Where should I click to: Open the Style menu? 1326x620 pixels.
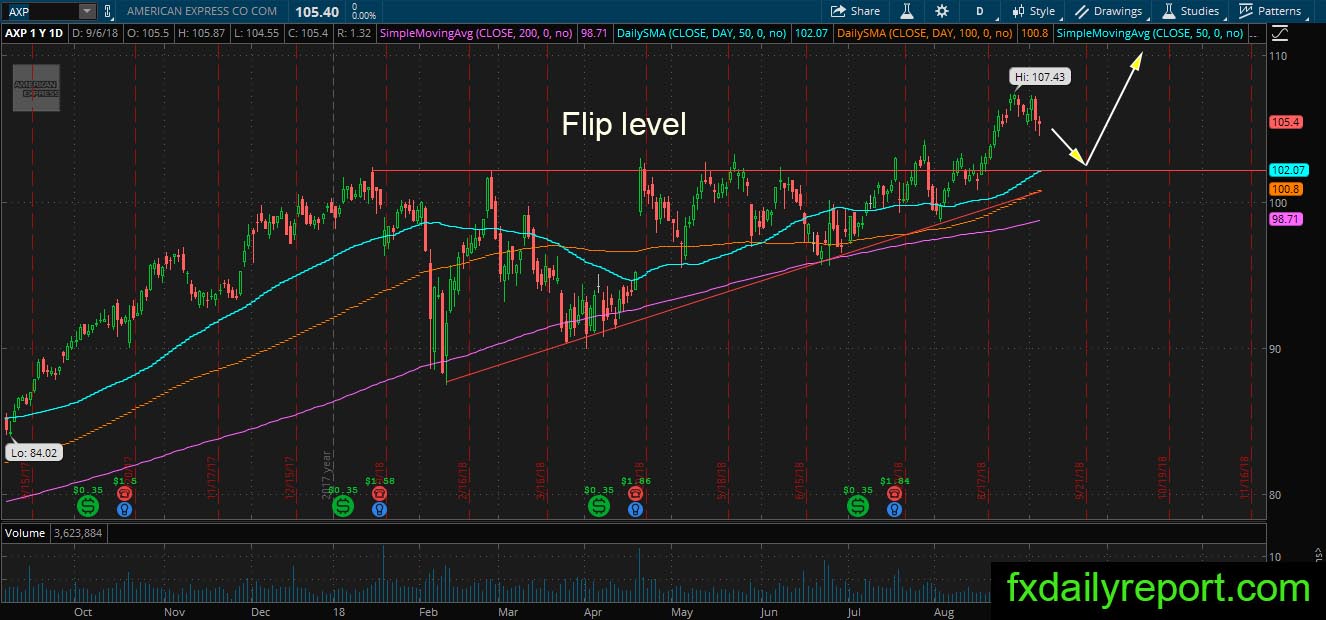tap(1033, 11)
